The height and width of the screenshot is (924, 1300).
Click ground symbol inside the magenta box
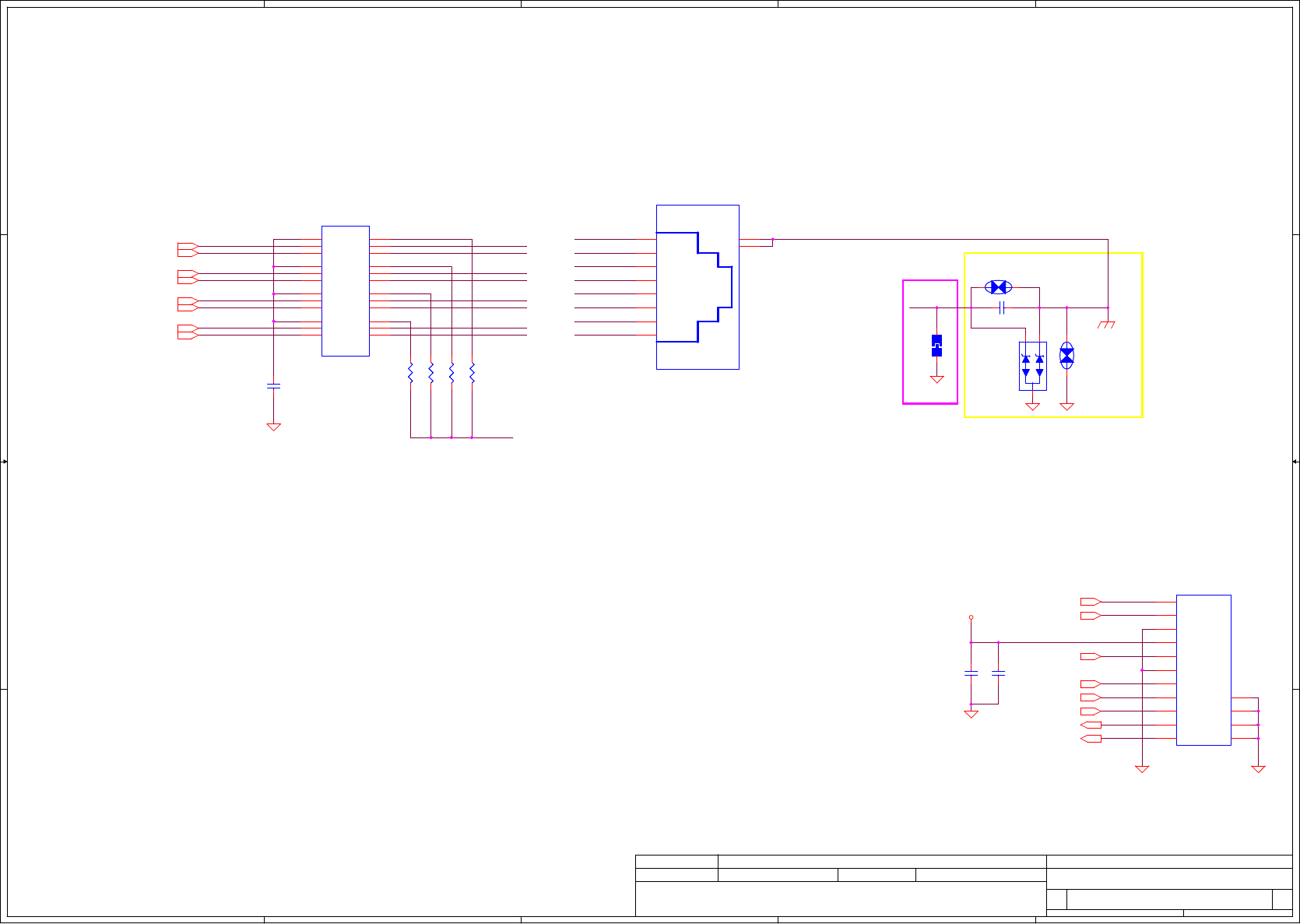937,380
